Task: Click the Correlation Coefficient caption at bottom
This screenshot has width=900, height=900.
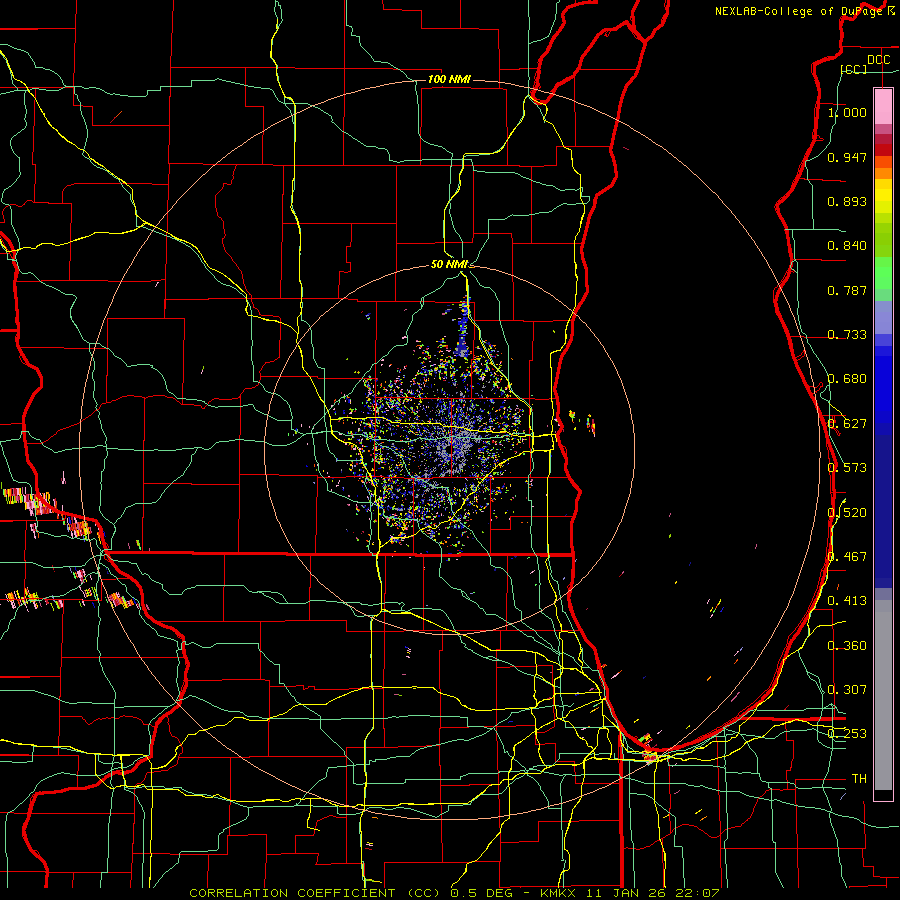Action: [x=454, y=893]
